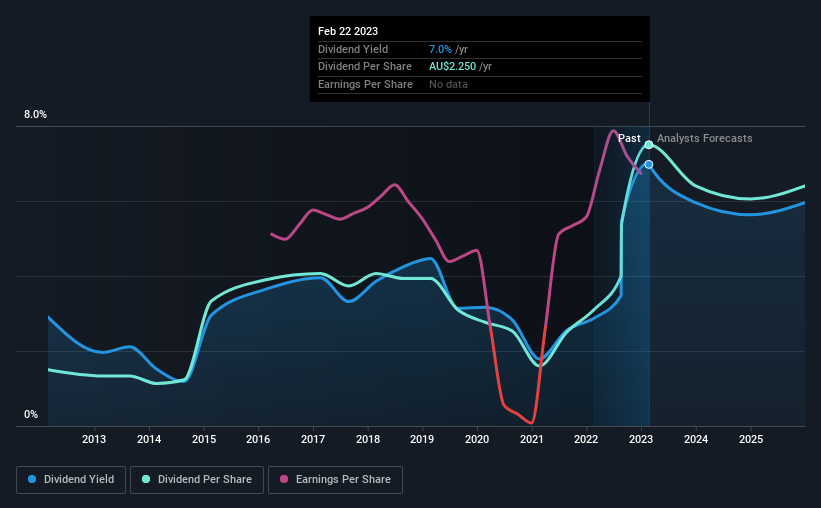Select the 2021 year label on axis
Viewport: 821px width, 508px height.
[531, 439]
